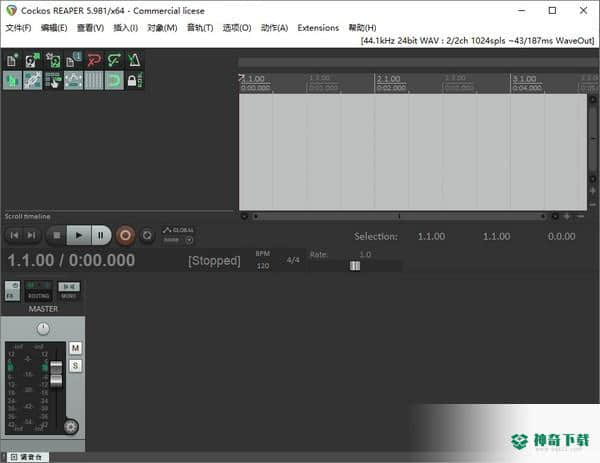Viewport: 600px width, 463px height.
Task: Click the Selection length 0.0.00 field
Action: tap(561, 236)
